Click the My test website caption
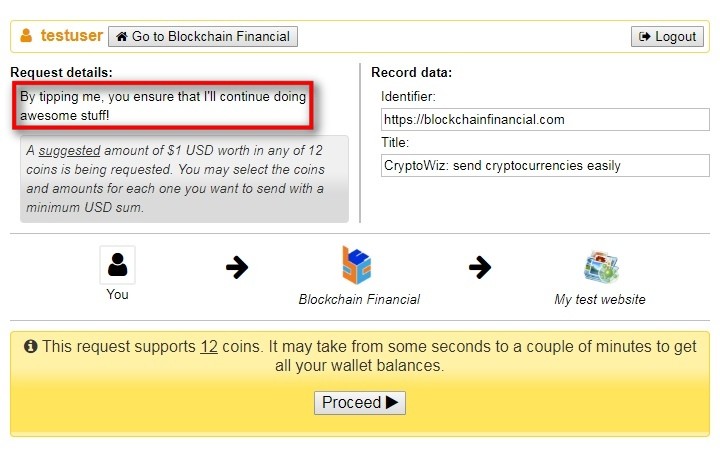720x450 pixels. (x=600, y=299)
